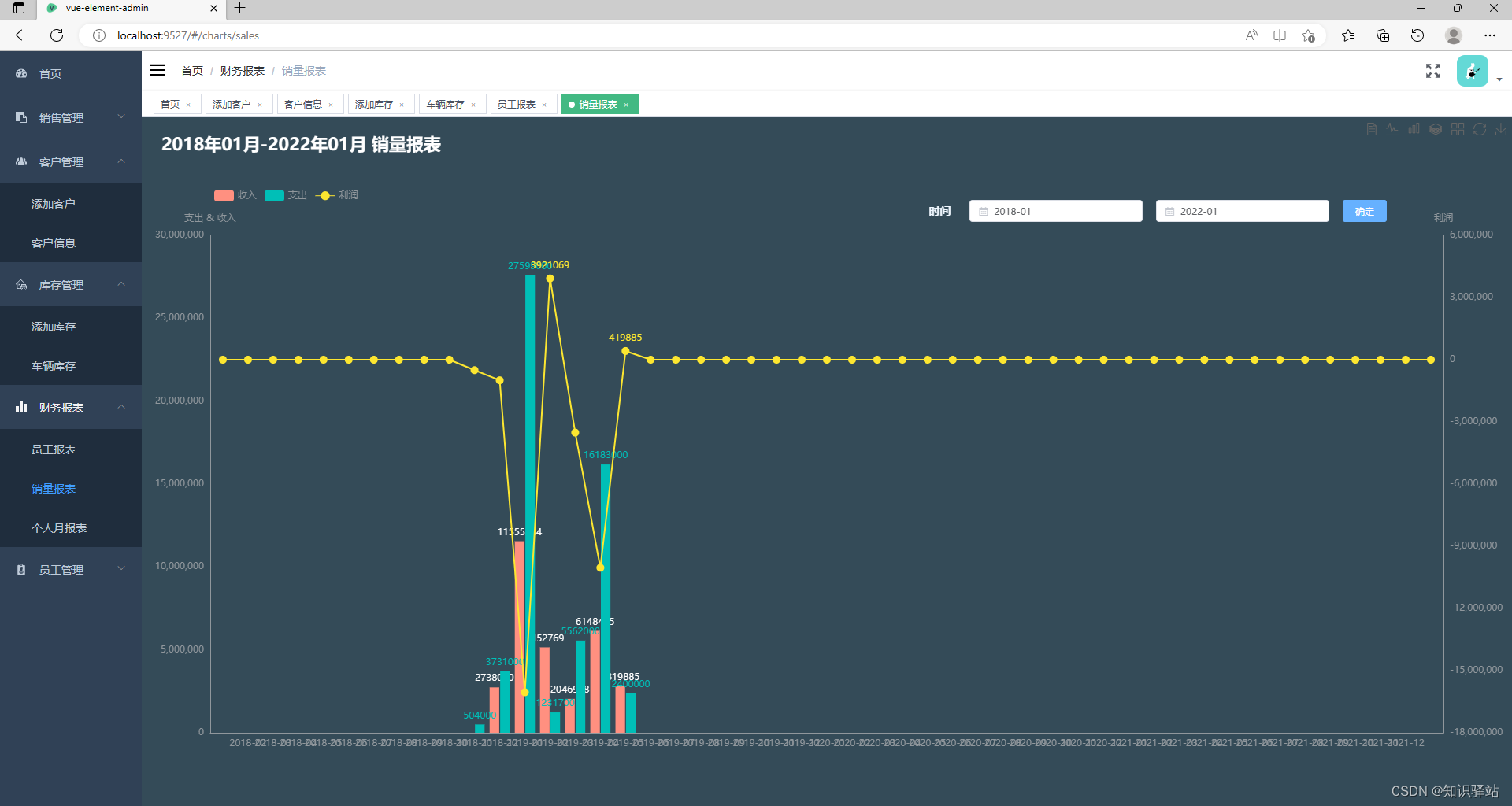Switch to the 客户信息 tag tab

[303, 104]
